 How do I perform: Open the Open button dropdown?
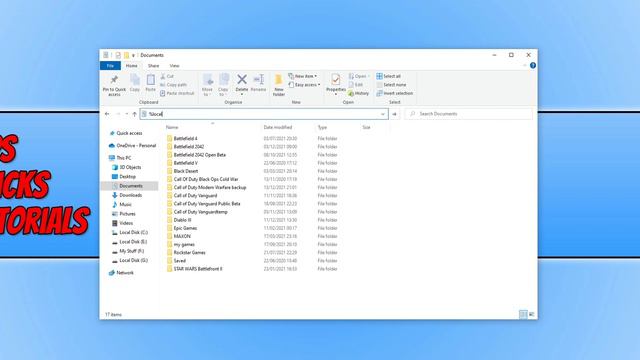[359, 76]
